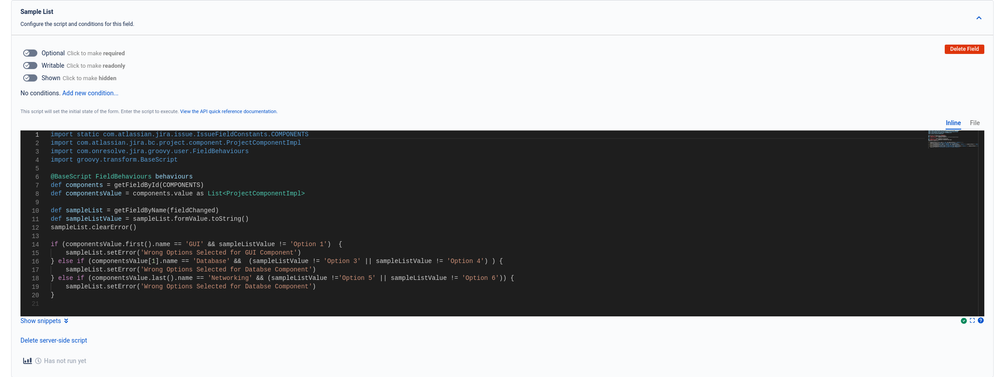Toggle the Writable switch to readonly

30,66
